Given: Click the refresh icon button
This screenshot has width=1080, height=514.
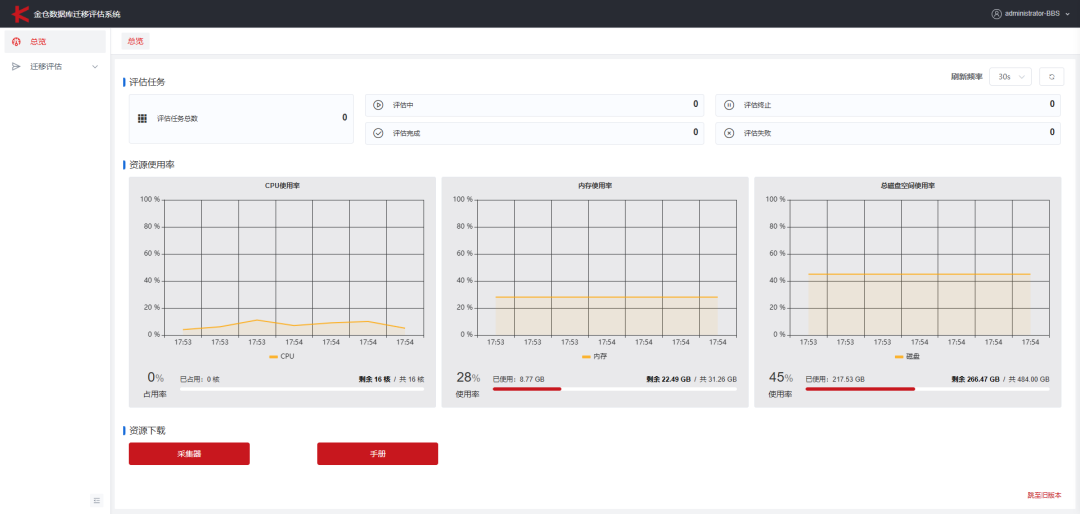Looking at the screenshot, I should point(1051,77).
